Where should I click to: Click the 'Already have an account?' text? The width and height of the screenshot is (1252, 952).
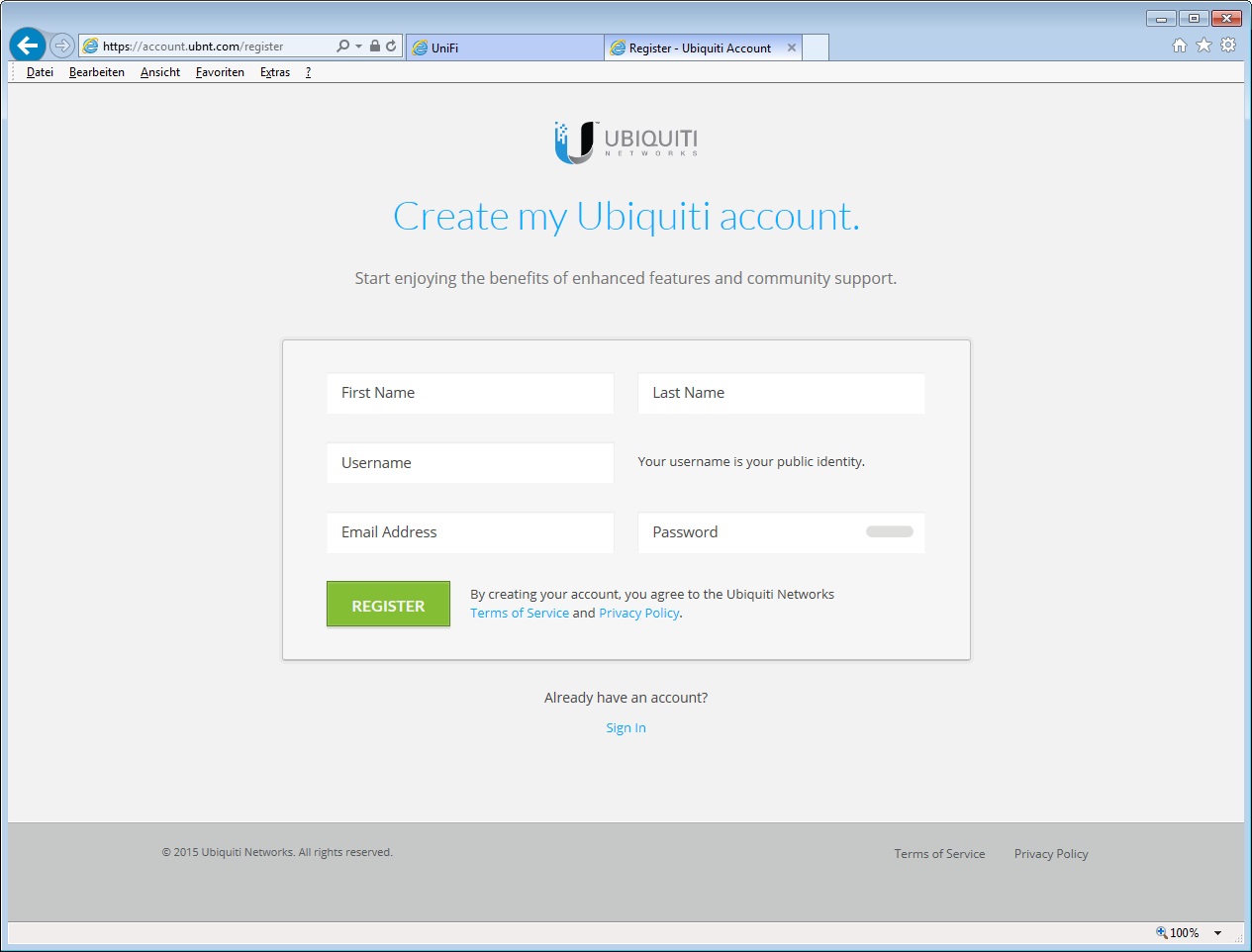point(626,698)
